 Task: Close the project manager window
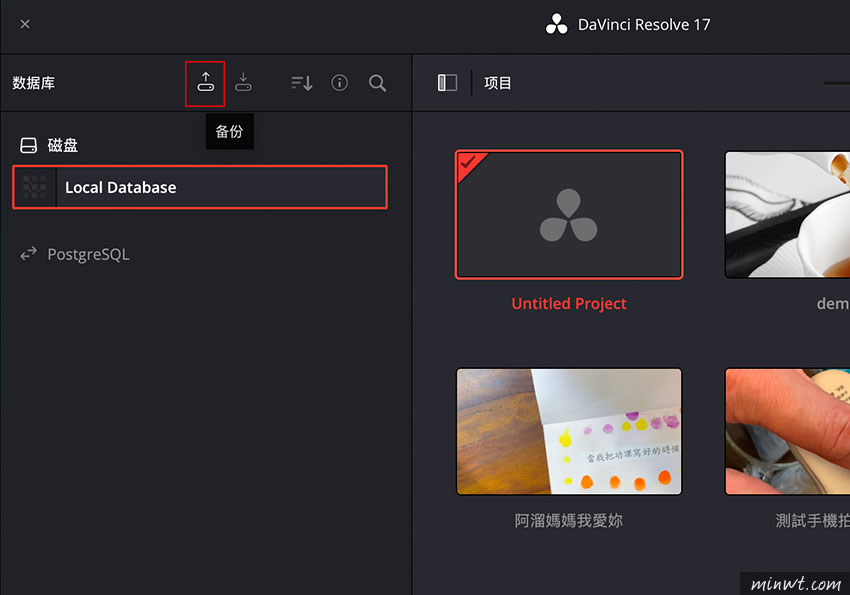[x=25, y=24]
